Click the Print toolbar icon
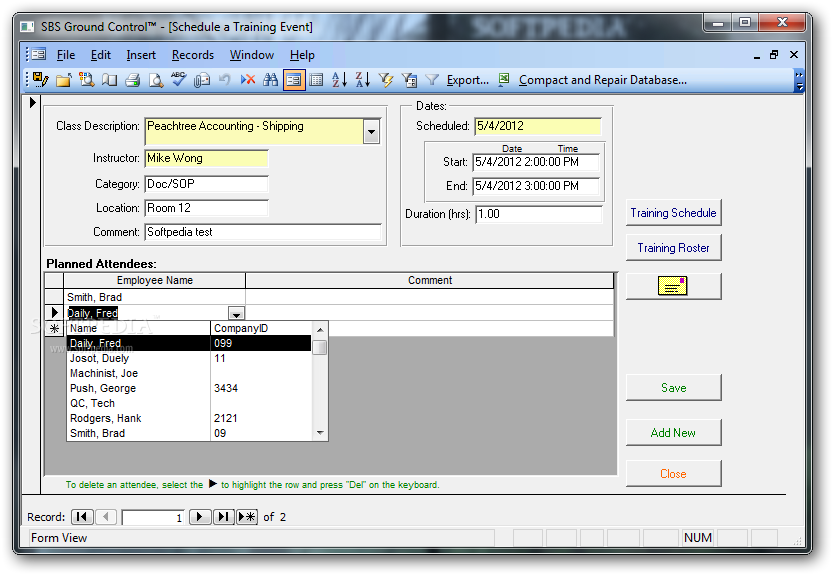This screenshot has width=833, height=575. [132, 80]
